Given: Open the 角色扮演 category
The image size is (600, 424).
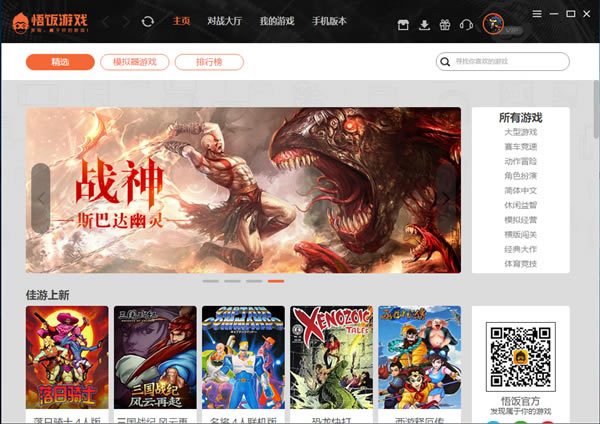Looking at the screenshot, I should click(520, 176).
